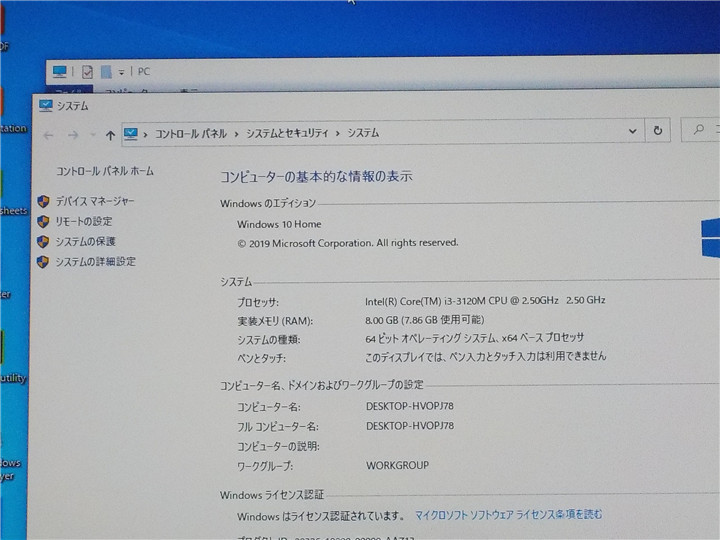Click the コンピューターの基本的な情報の表示 heading
This screenshot has height=540, width=720.
click(316, 176)
